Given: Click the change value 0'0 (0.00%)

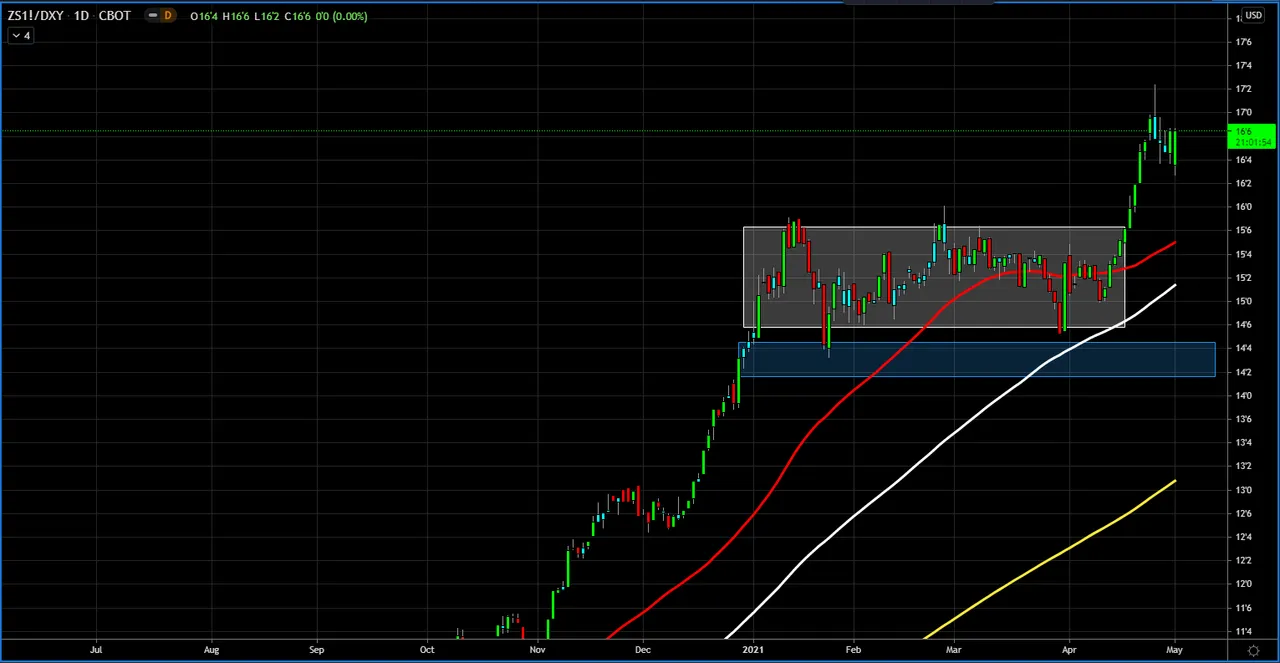Looking at the screenshot, I should pos(340,16).
